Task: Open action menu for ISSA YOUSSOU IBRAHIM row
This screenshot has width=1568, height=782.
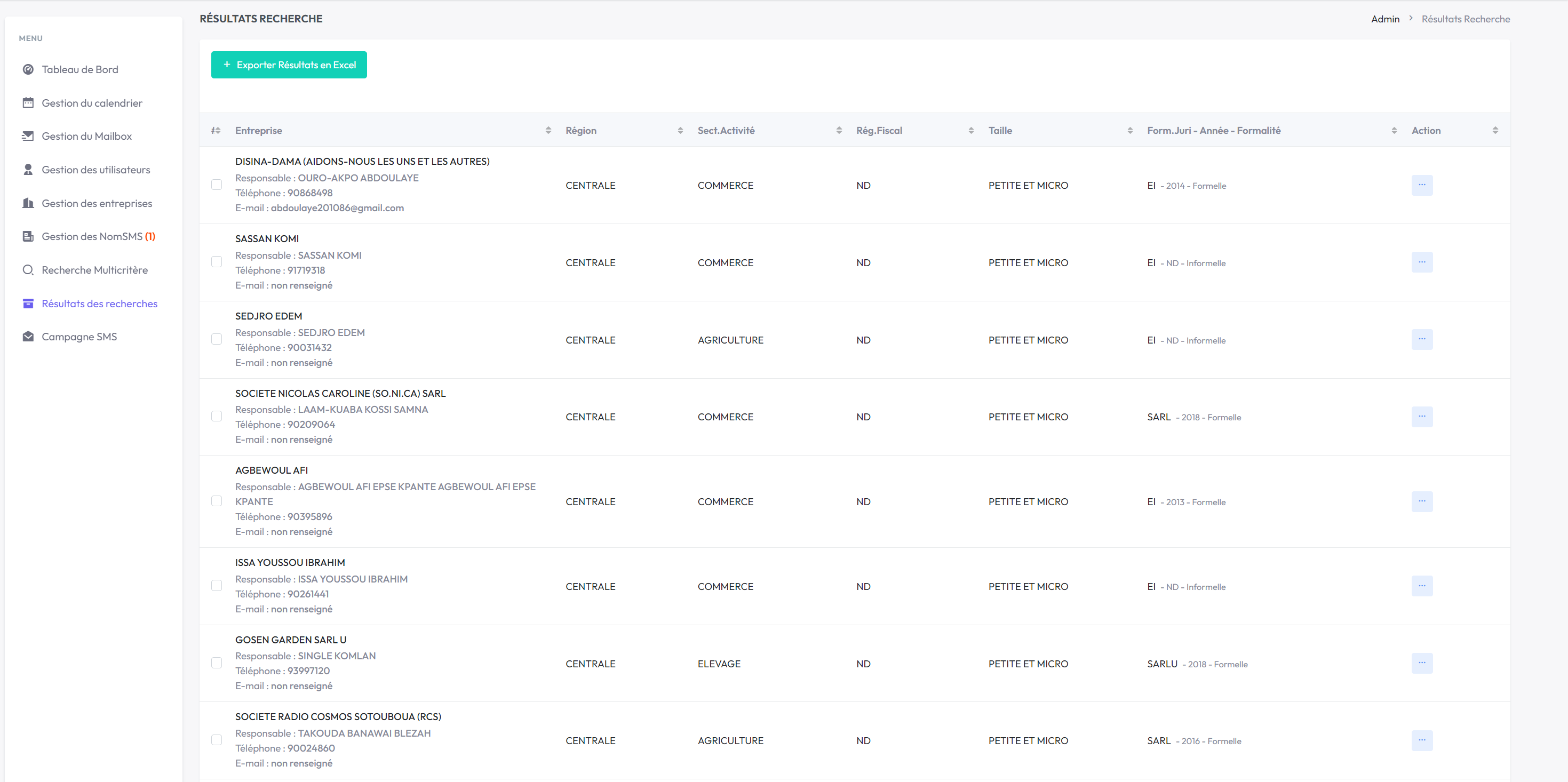Action: click(1422, 586)
